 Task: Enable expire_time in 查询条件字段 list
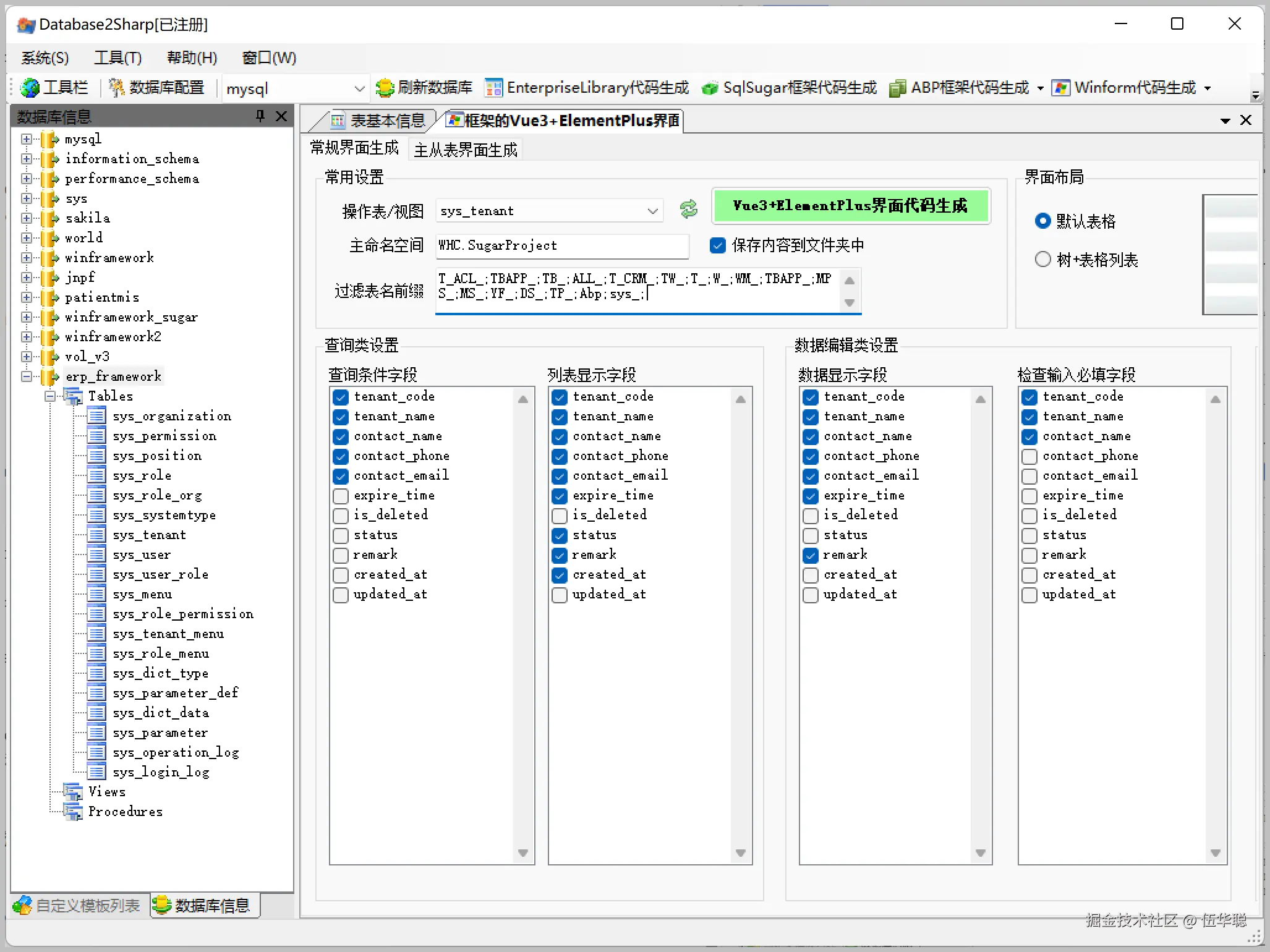[x=341, y=496]
